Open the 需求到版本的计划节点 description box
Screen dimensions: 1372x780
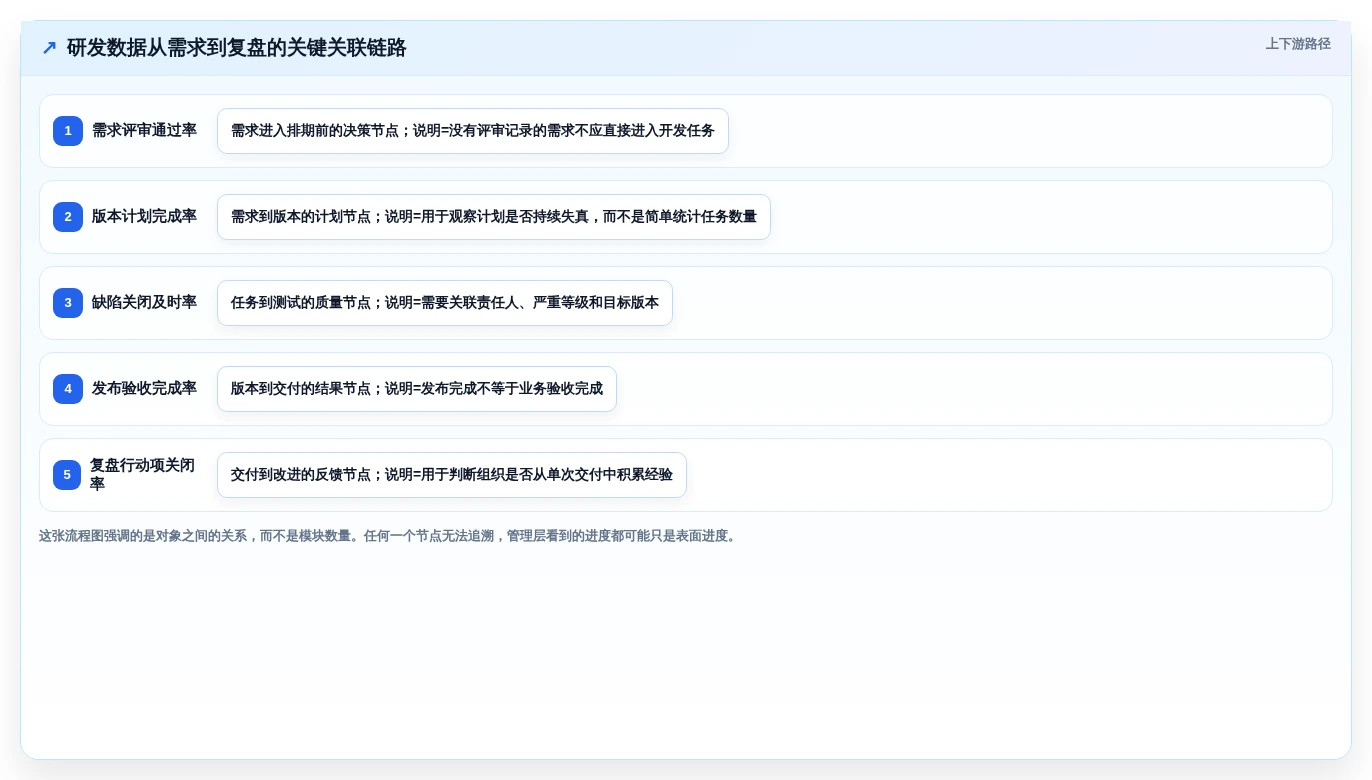pyautogui.click(x=494, y=217)
